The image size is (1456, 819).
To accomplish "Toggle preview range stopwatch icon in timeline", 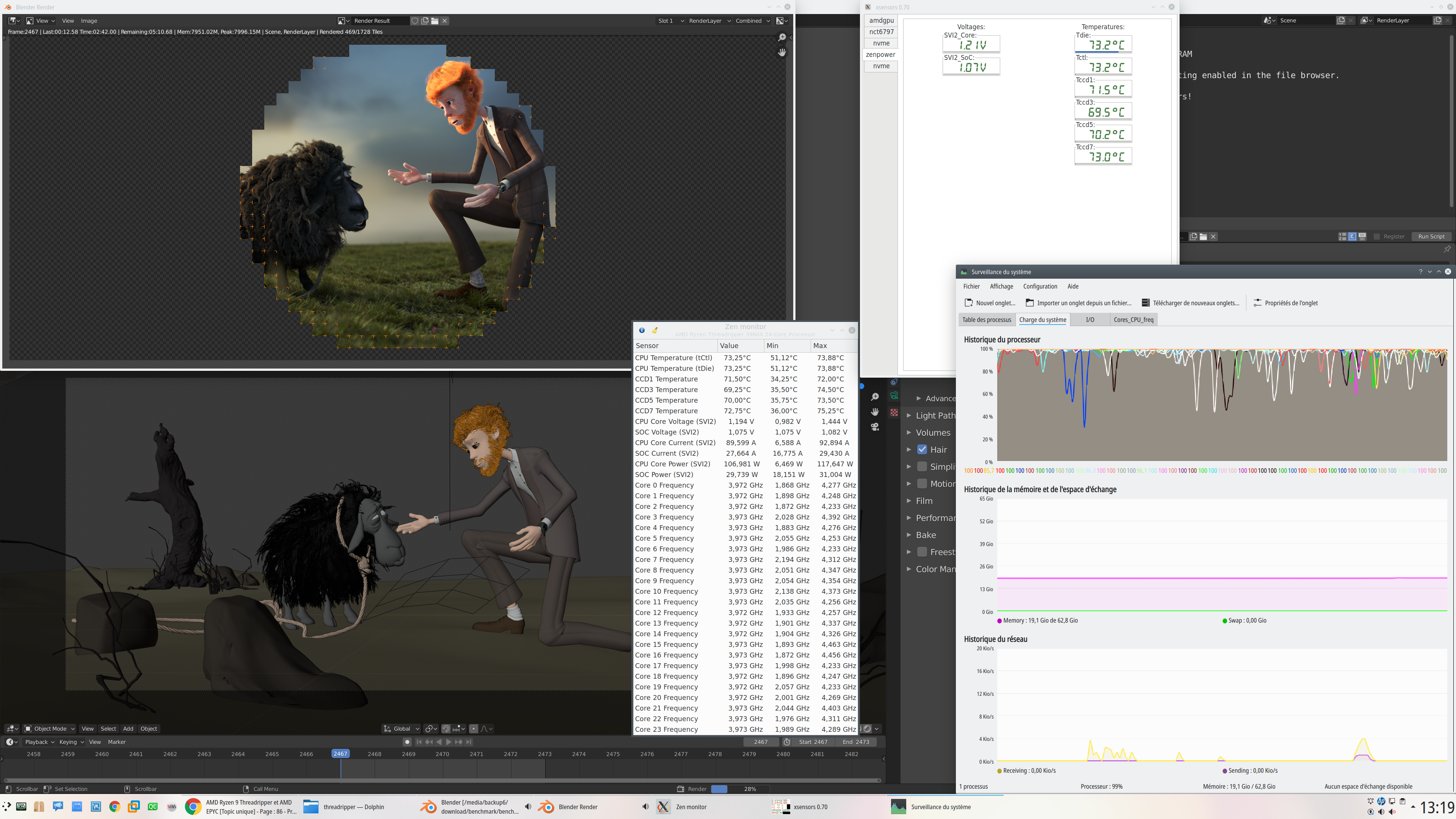I will coord(787,742).
